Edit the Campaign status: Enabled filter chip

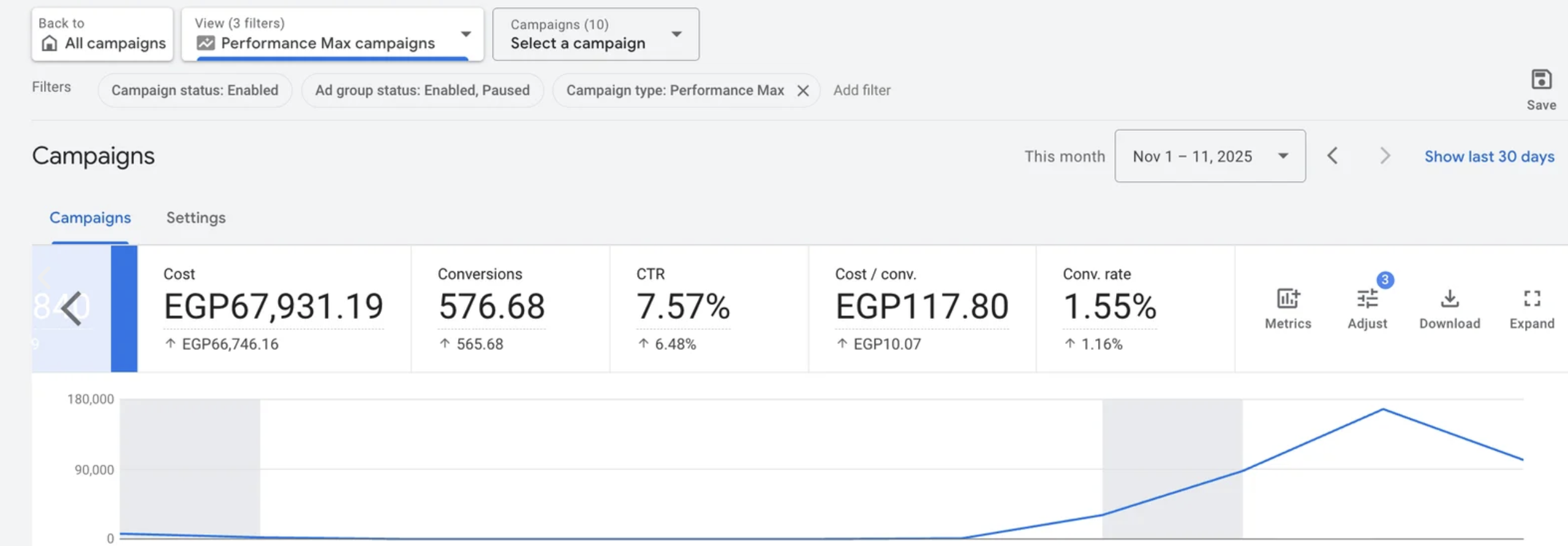[195, 91]
